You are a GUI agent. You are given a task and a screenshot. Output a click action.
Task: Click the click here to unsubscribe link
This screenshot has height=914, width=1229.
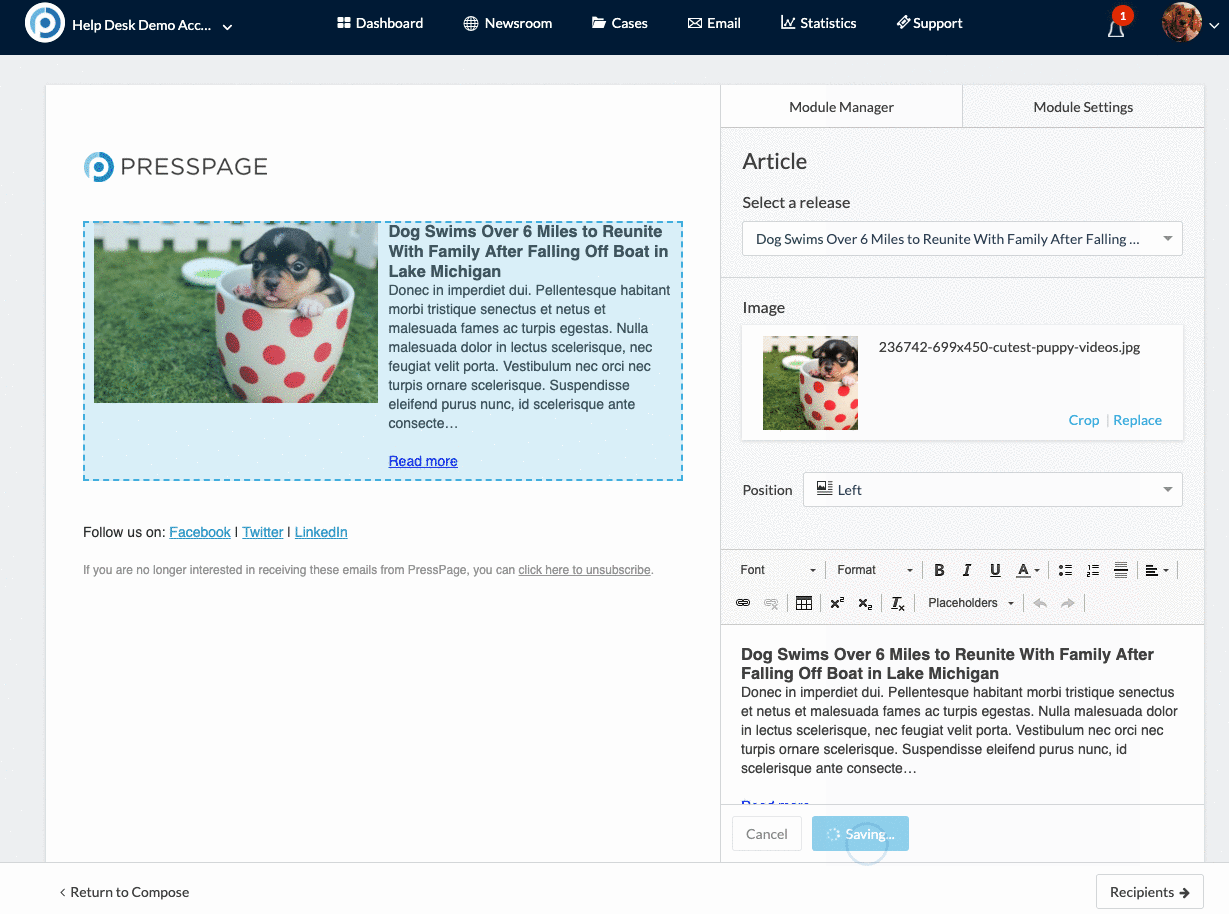(x=584, y=570)
